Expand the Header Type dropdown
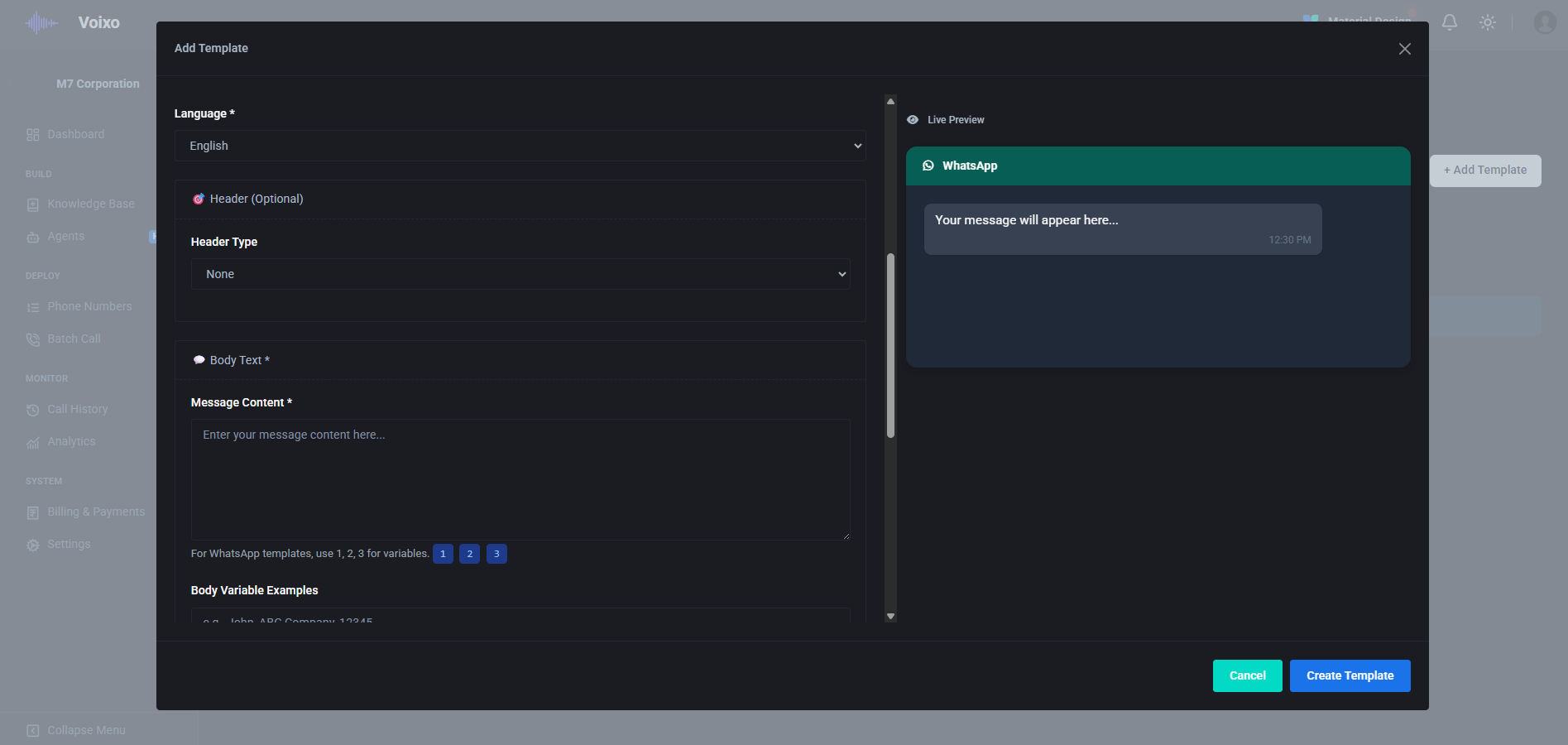 (520, 274)
